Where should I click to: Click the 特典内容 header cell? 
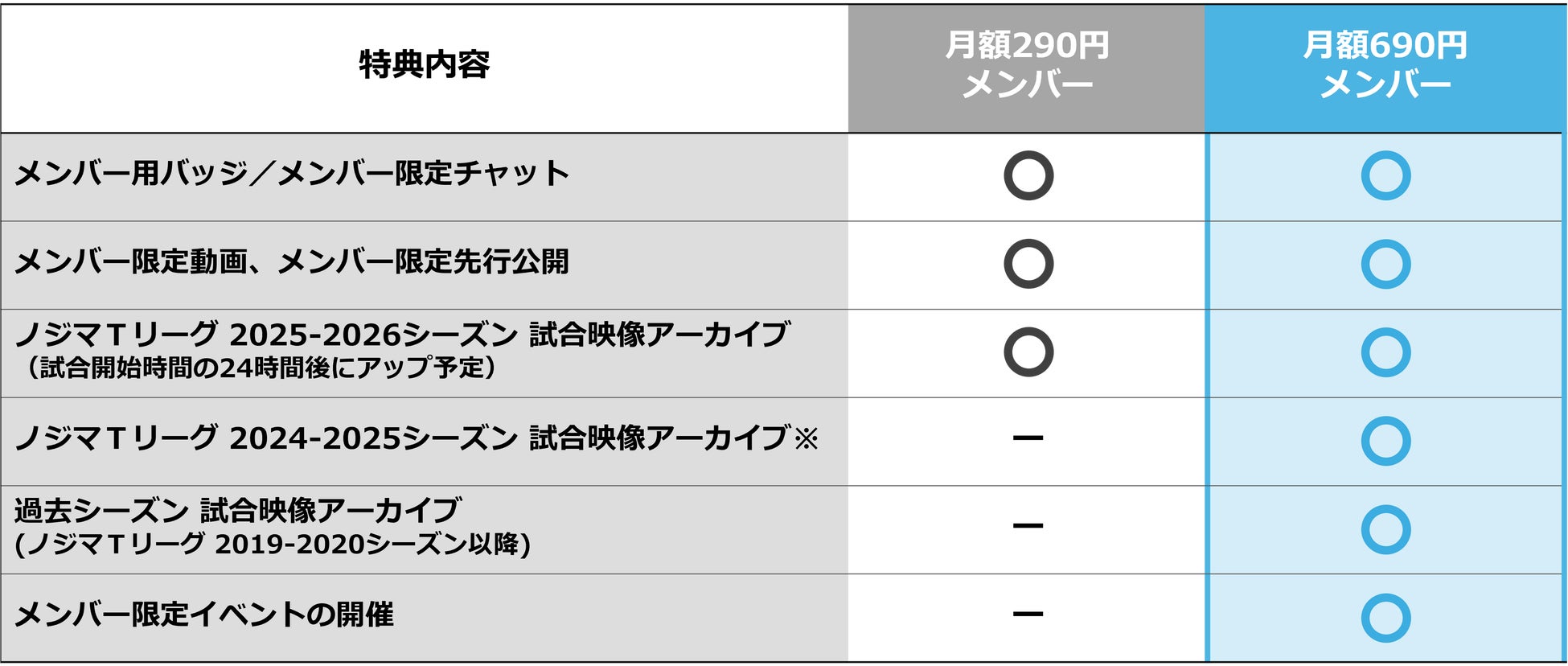[x=424, y=65]
